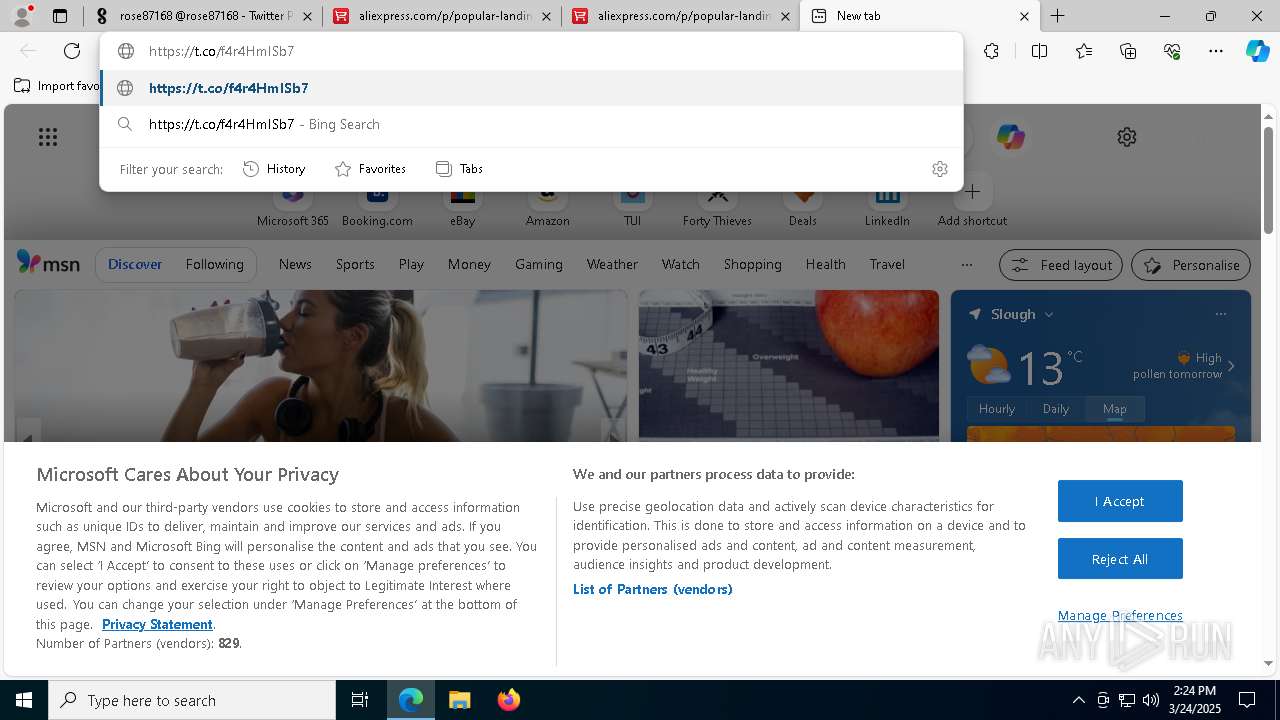Image resolution: width=1280 pixels, height=720 pixels.
Task: Open the Shopping menu item
Action: (752, 264)
